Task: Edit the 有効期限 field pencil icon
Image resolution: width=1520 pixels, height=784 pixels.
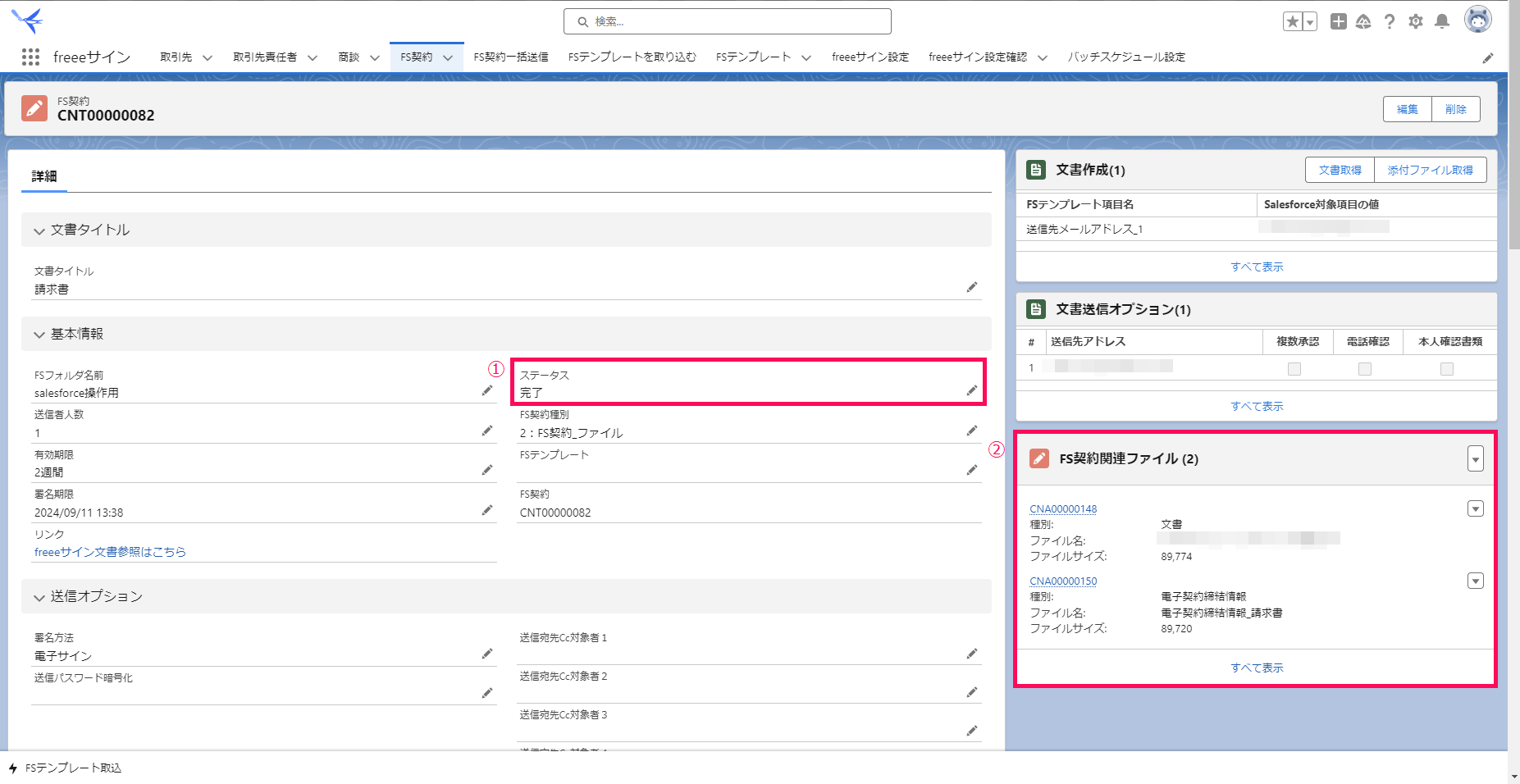Action: [x=487, y=470]
